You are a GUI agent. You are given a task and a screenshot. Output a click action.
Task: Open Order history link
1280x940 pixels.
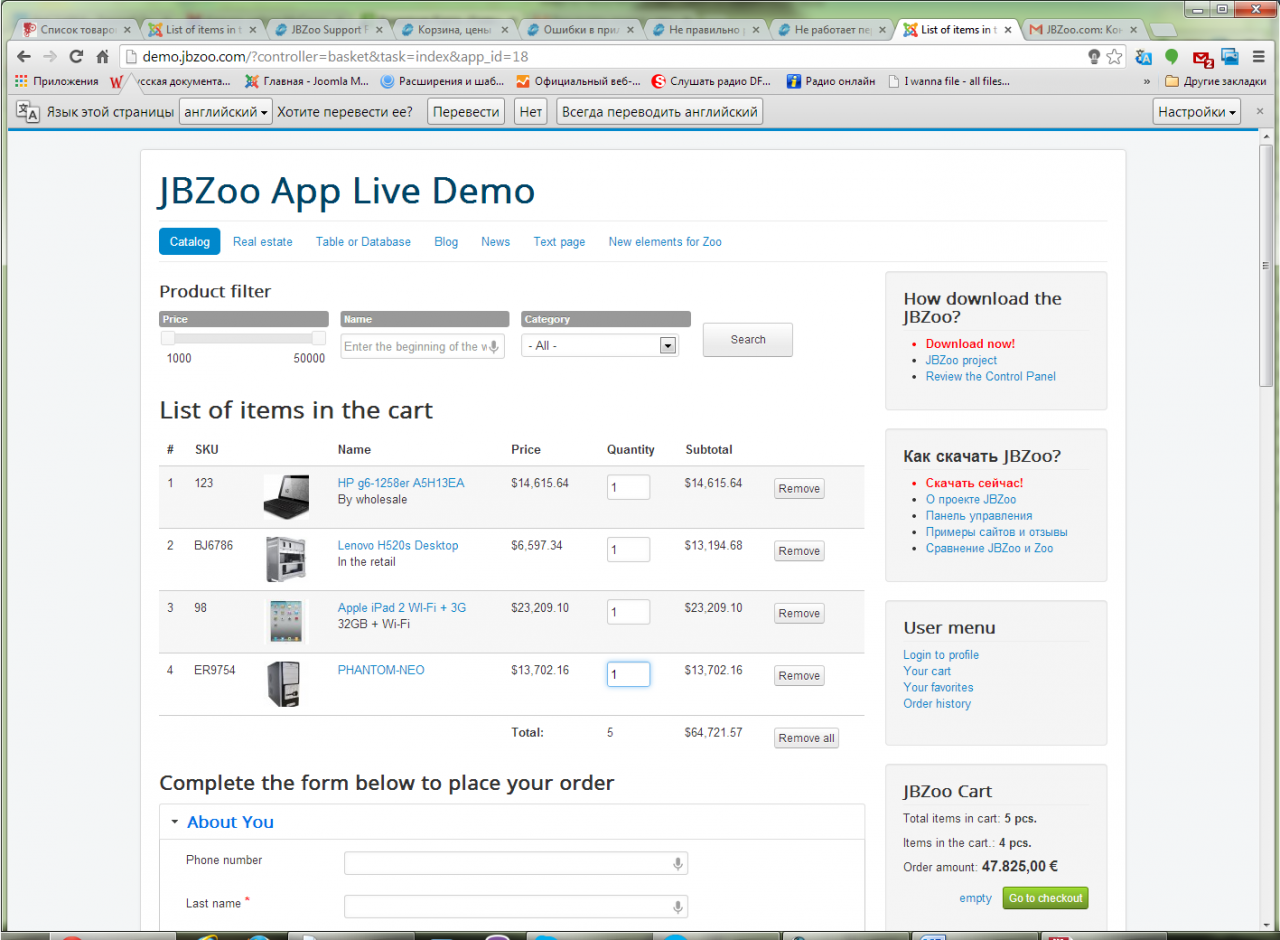tap(937, 703)
